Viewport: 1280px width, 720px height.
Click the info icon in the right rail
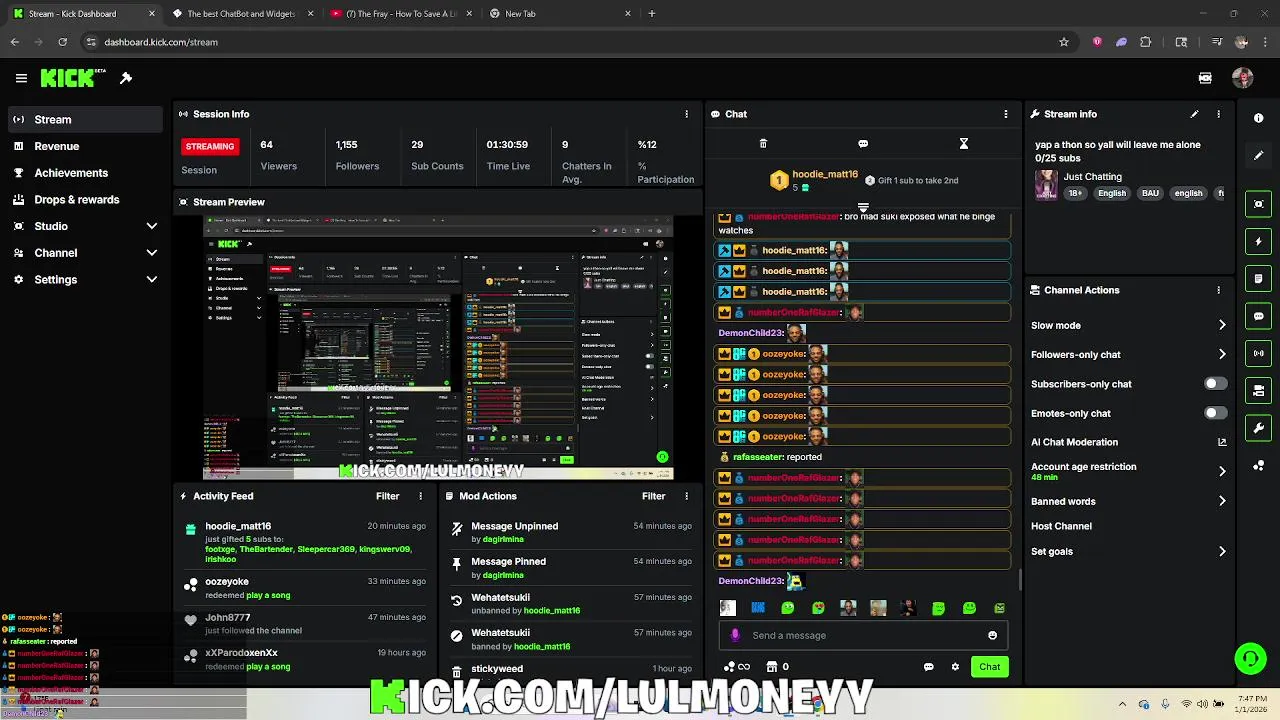[1259, 118]
